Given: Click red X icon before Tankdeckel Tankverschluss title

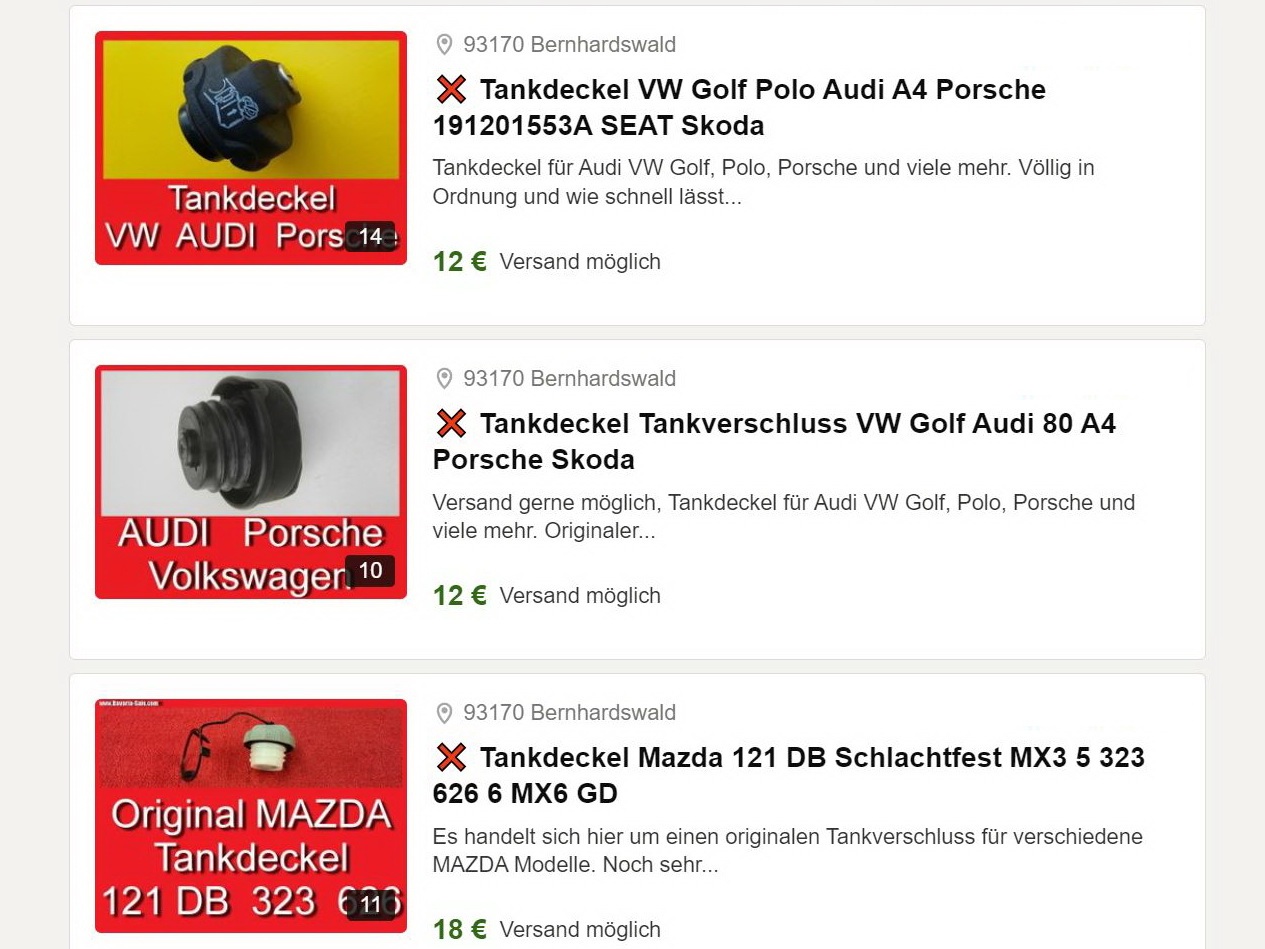Looking at the screenshot, I should click(451, 423).
